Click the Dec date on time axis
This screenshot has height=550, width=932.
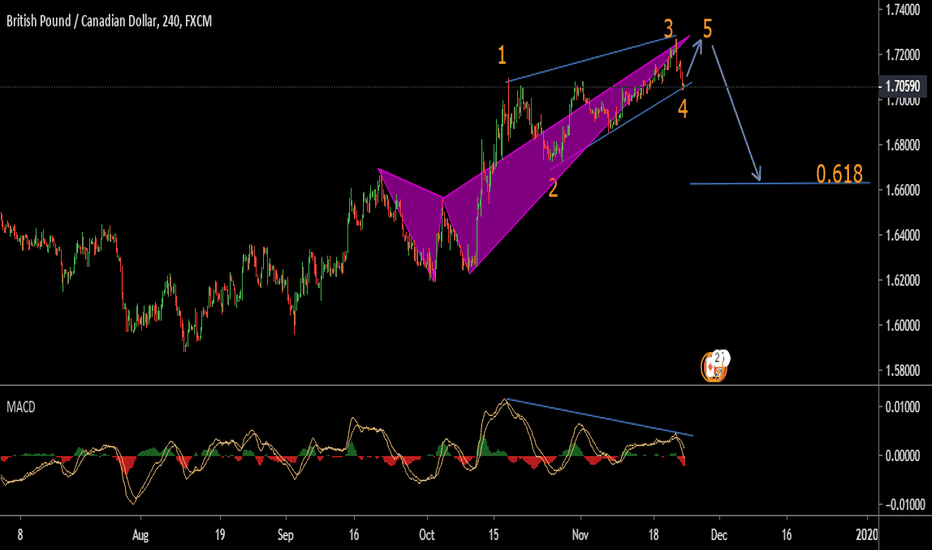point(720,535)
